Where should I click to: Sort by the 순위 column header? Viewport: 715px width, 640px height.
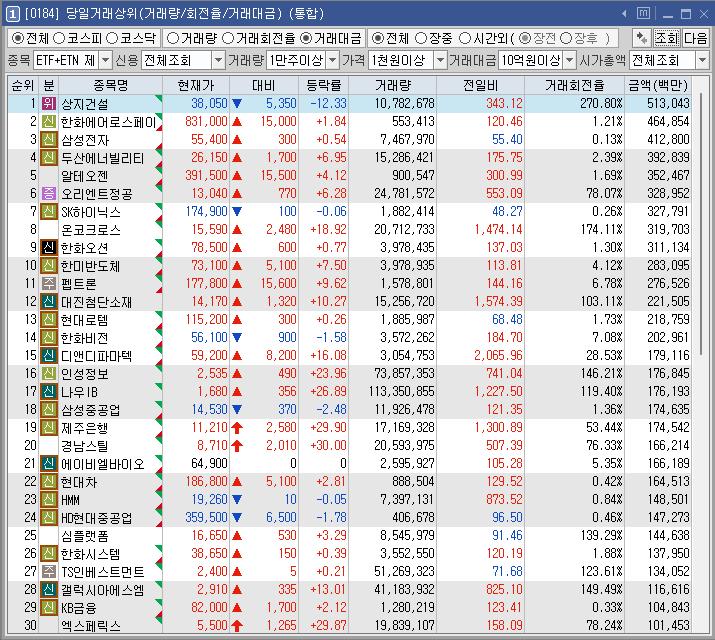click(x=23, y=85)
